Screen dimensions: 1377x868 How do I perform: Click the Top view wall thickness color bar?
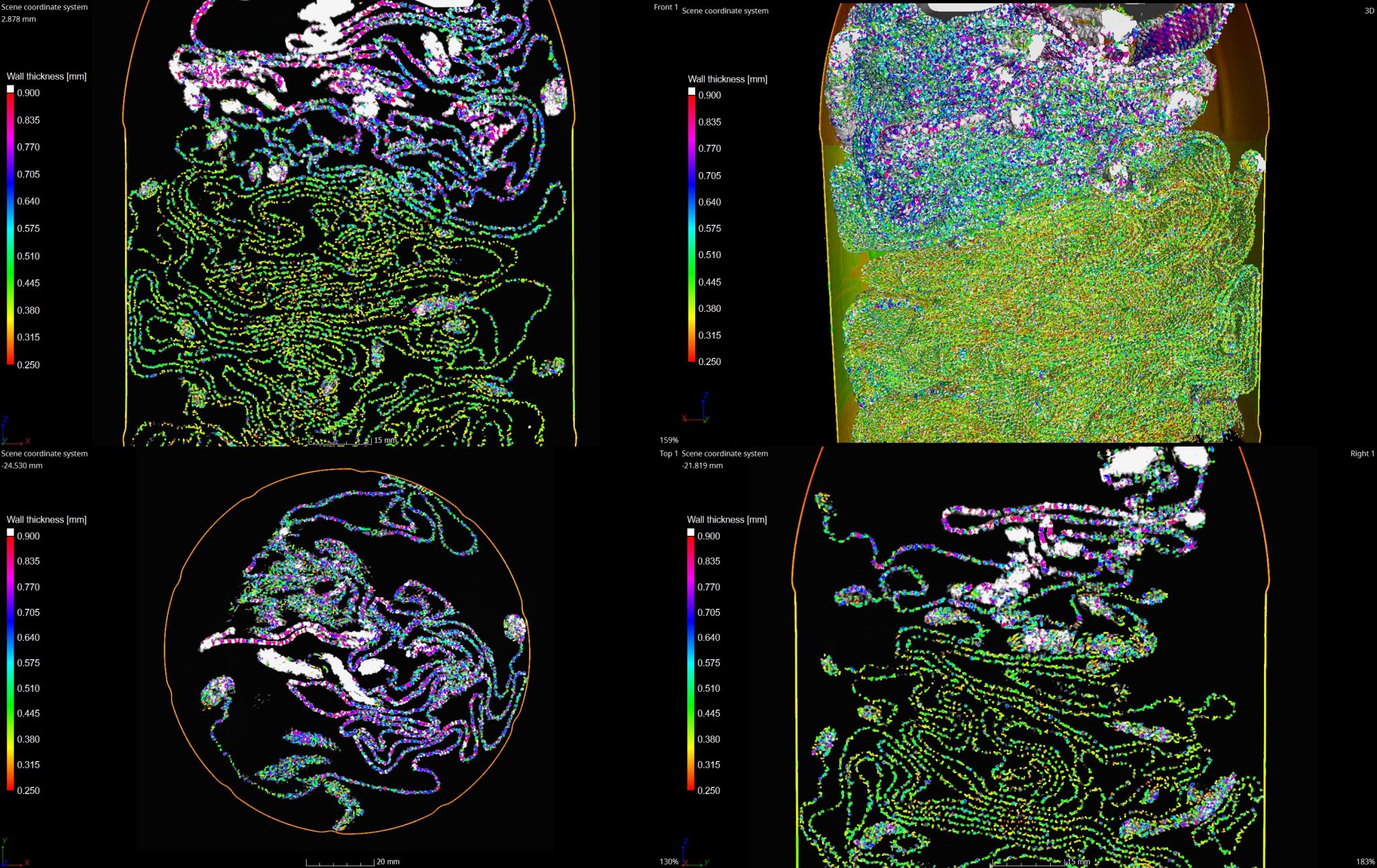click(11, 663)
